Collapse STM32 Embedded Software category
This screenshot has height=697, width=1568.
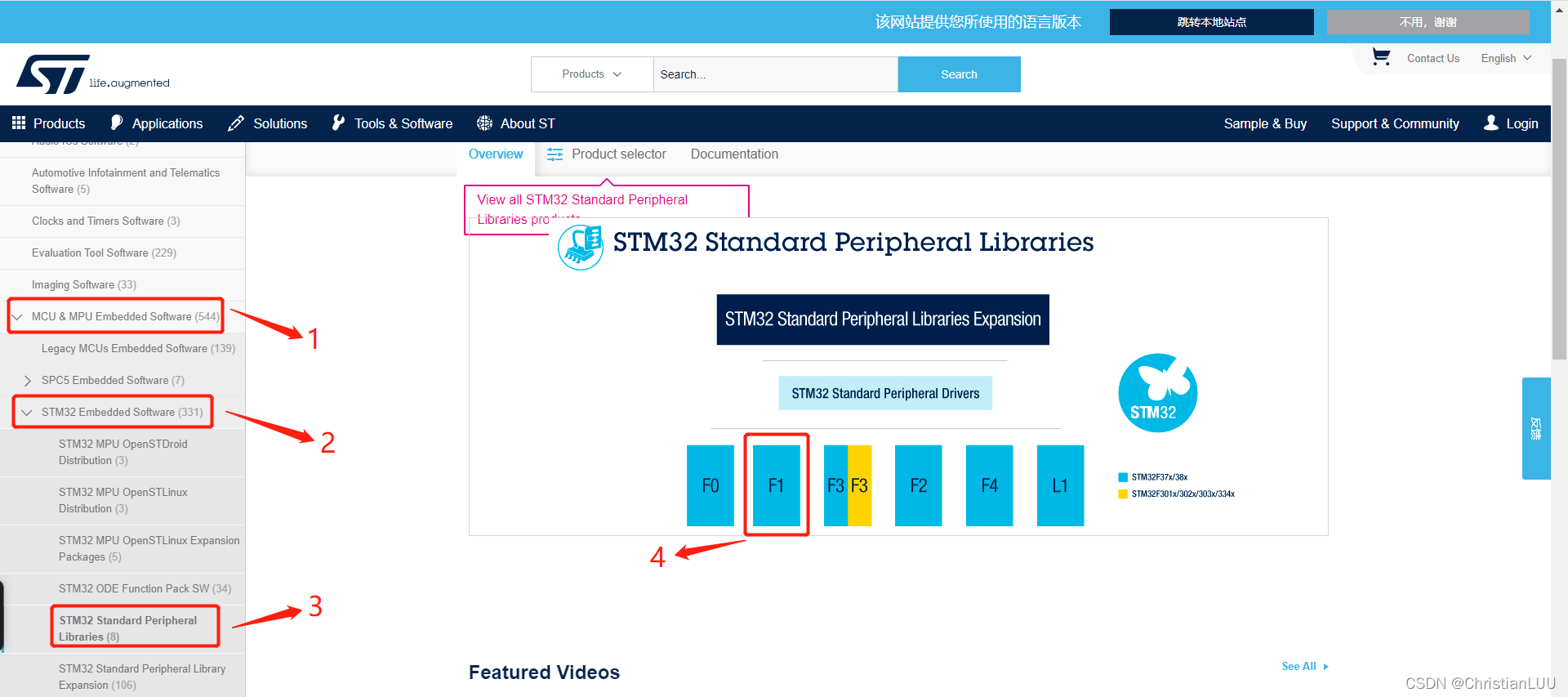click(x=27, y=413)
